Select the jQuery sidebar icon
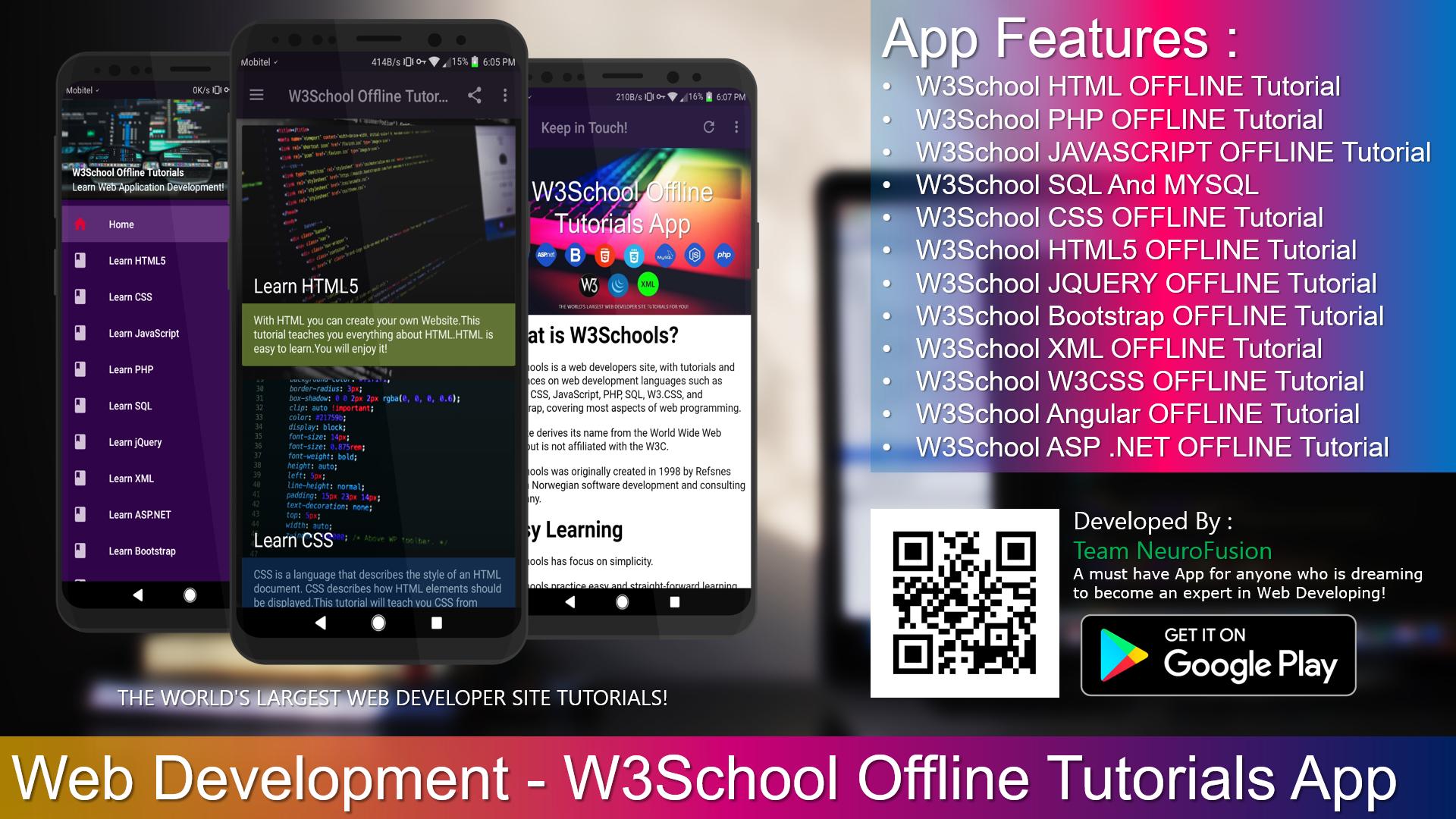Screen dimensions: 1456x819 [x=82, y=440]
